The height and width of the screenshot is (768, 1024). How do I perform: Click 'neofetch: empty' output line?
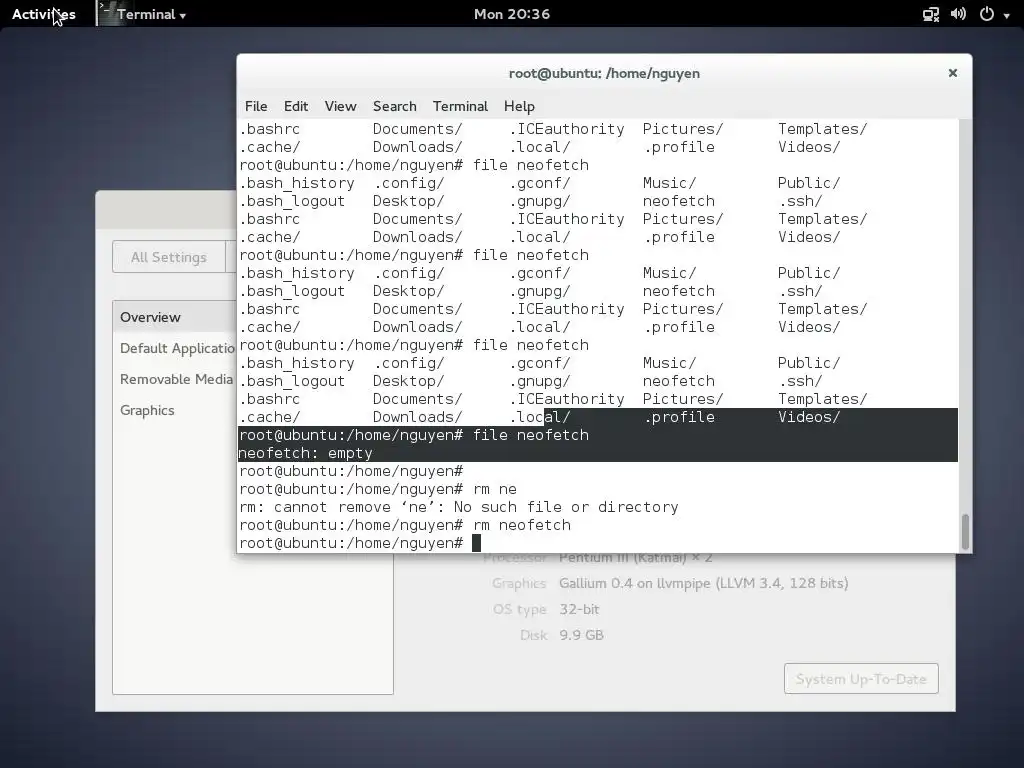[x=306, y=453]
